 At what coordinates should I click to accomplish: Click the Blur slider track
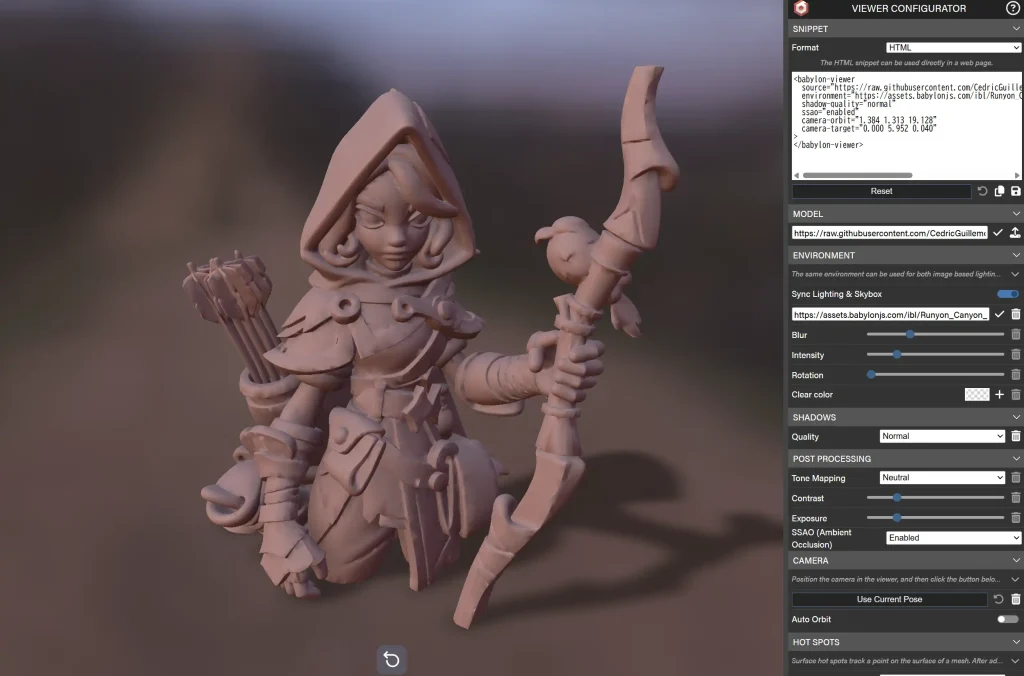(935, 334)
